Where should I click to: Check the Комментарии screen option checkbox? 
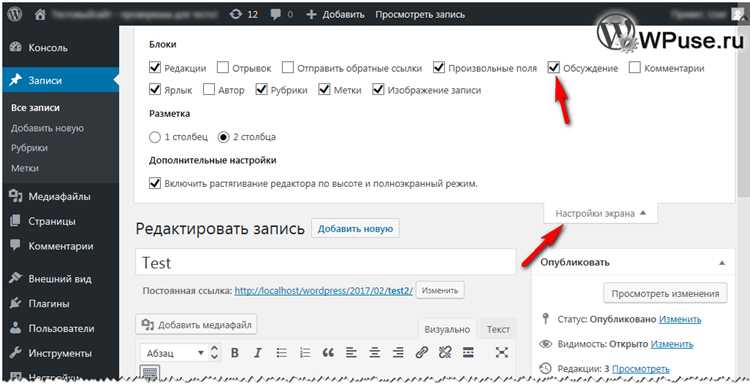[x=635, y=67]
